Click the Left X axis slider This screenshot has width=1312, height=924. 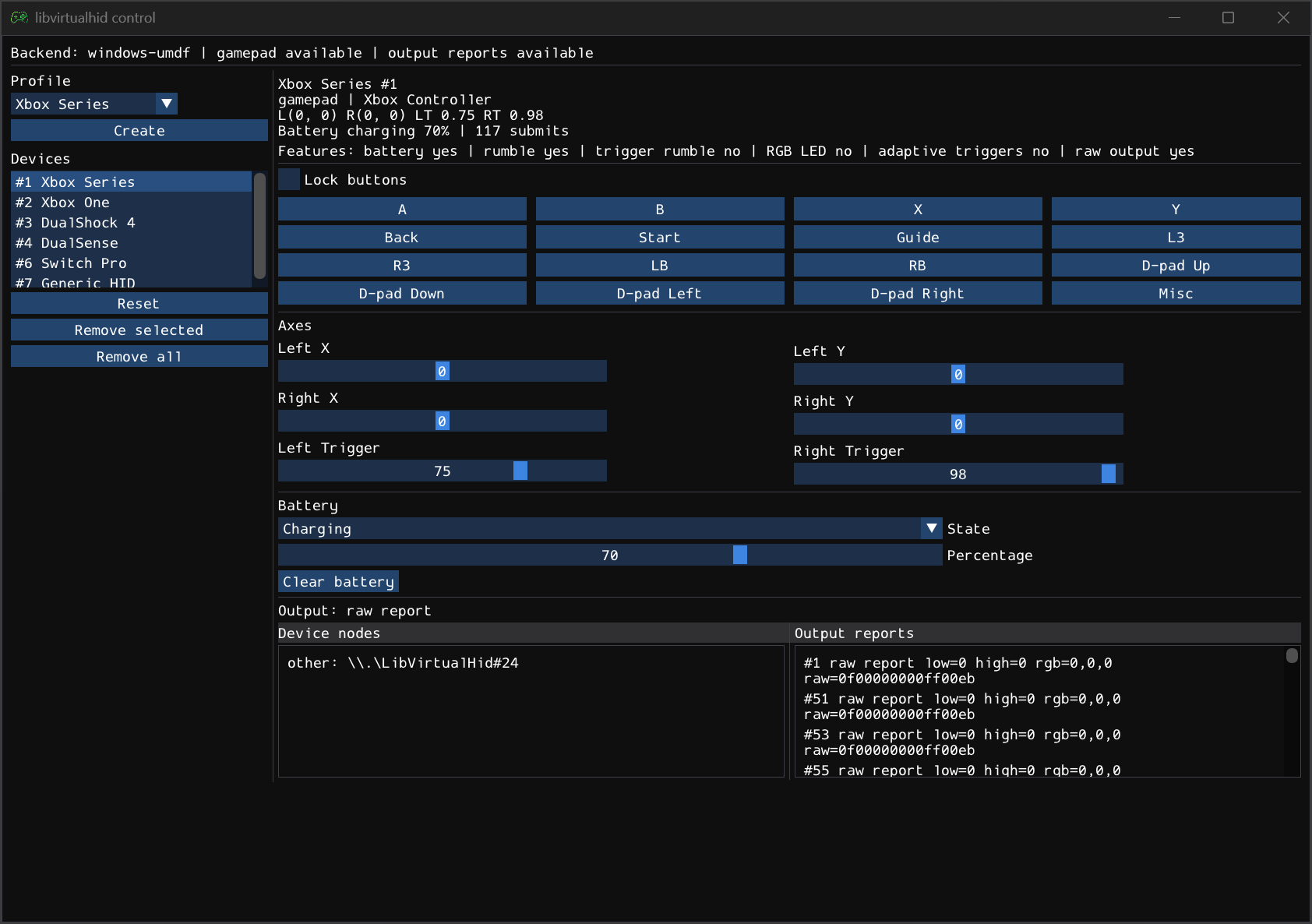tap(443, 371)
